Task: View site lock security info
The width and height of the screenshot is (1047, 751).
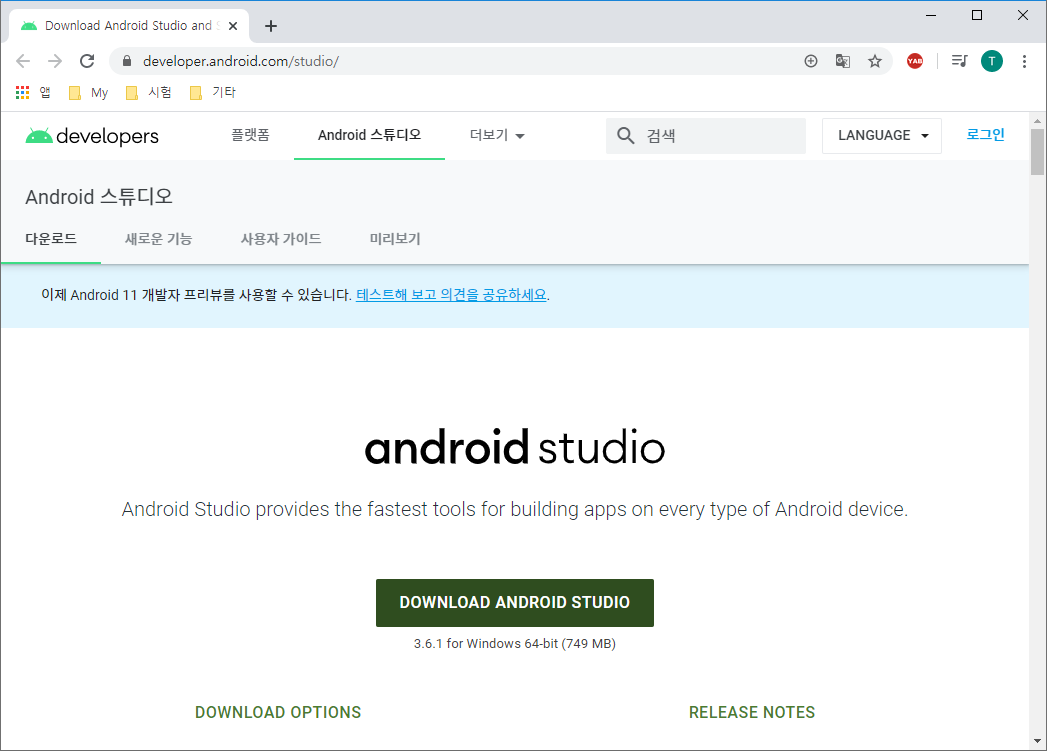Action: 127,61
